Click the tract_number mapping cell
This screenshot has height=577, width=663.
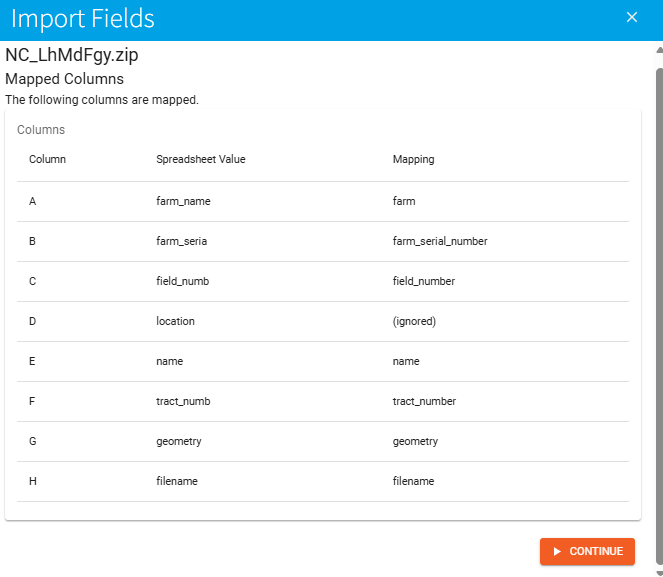pyautogui.click(x=424, y=401)
